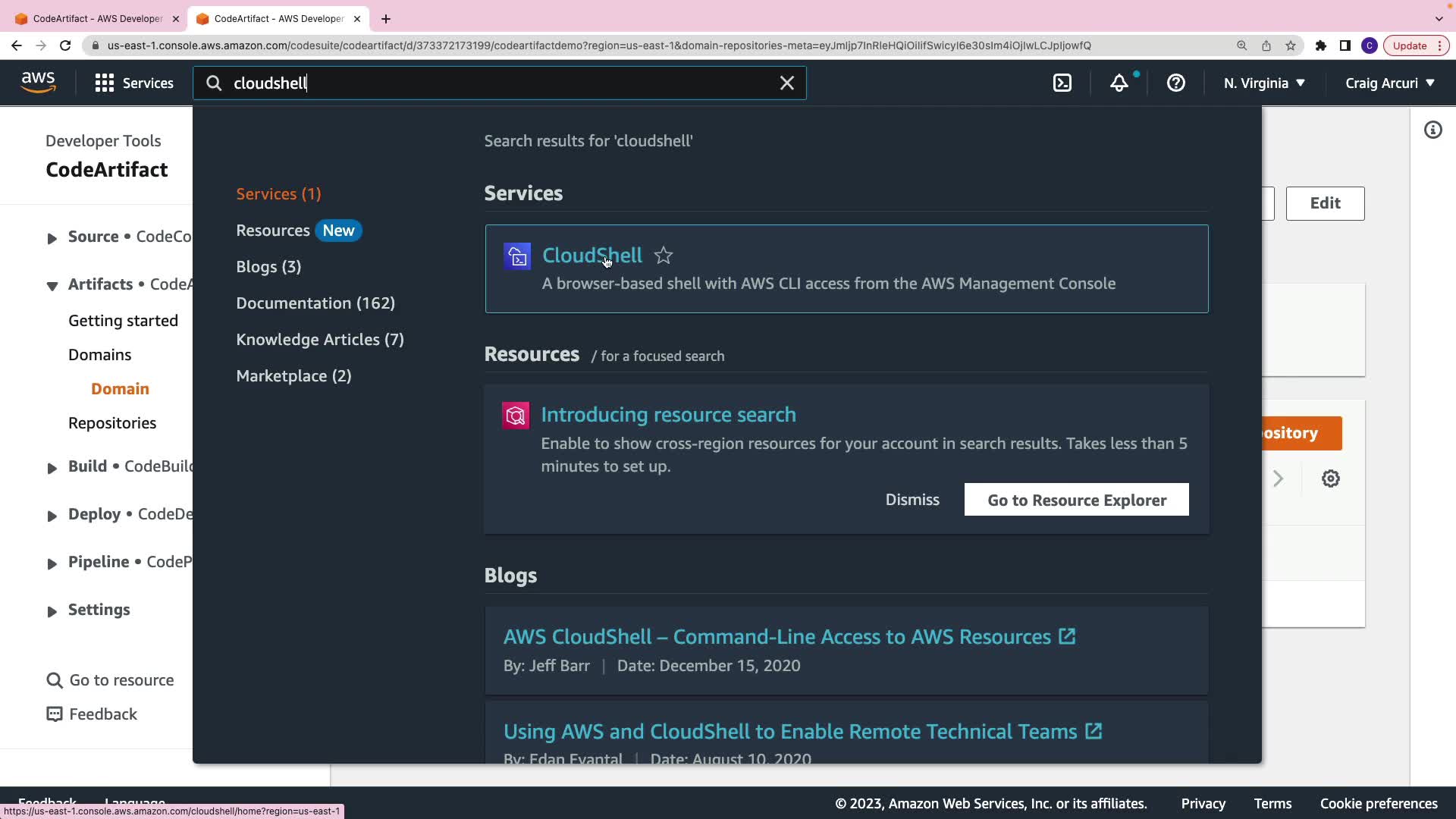This screenshot has height=819, width=1456.
Task: Open the info panel icon
Action: click(1432, 130)
